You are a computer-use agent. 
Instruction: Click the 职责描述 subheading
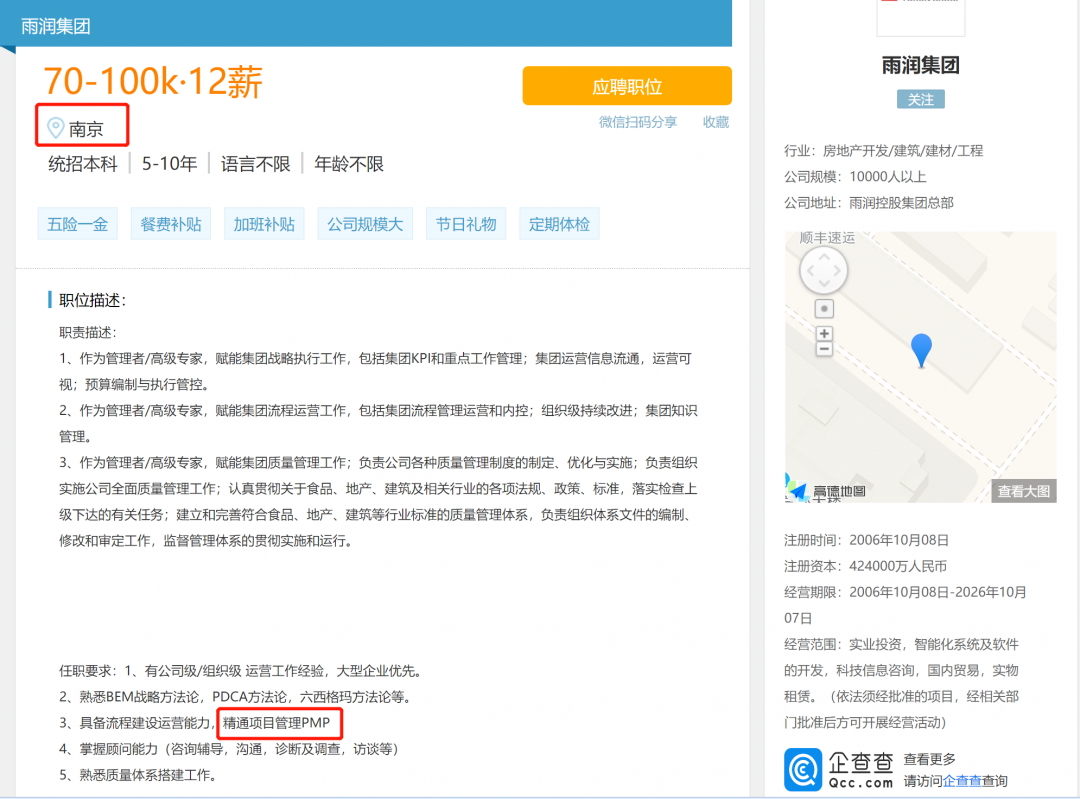click(88, 333)
